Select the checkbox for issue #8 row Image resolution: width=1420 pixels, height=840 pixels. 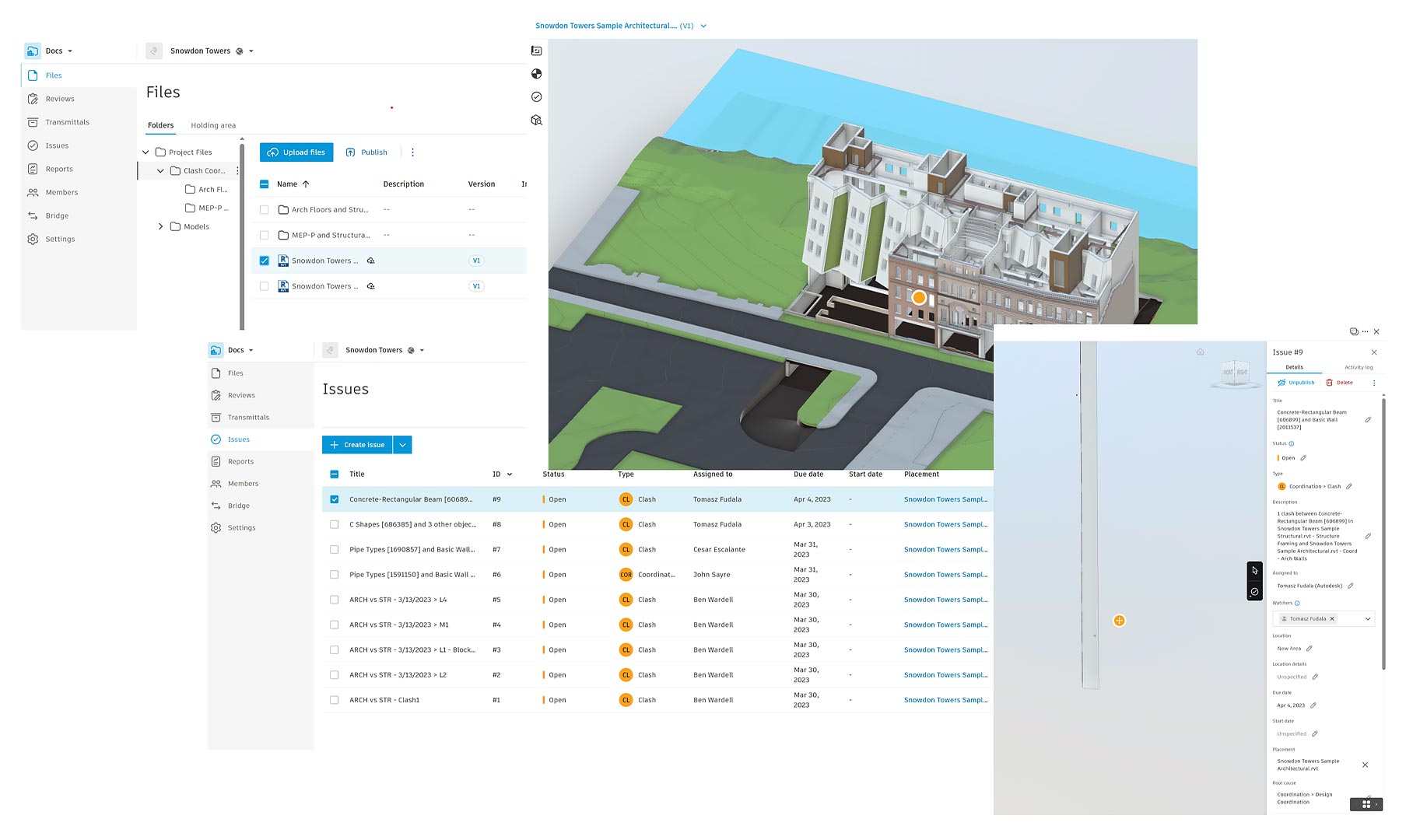[335, 525]
